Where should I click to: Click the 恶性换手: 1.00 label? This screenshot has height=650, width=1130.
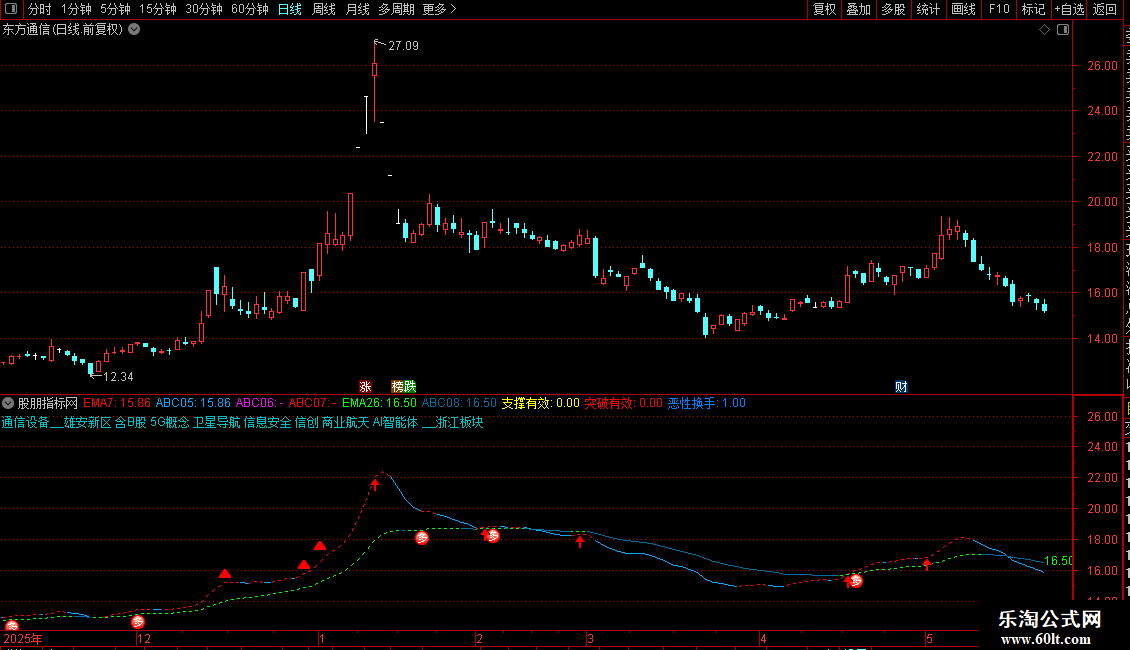[x=707, y=403]
